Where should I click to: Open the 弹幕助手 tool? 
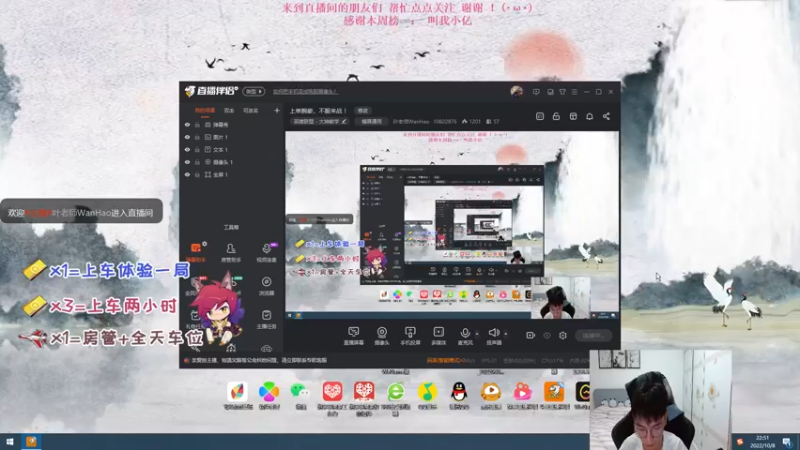point(196,252)
